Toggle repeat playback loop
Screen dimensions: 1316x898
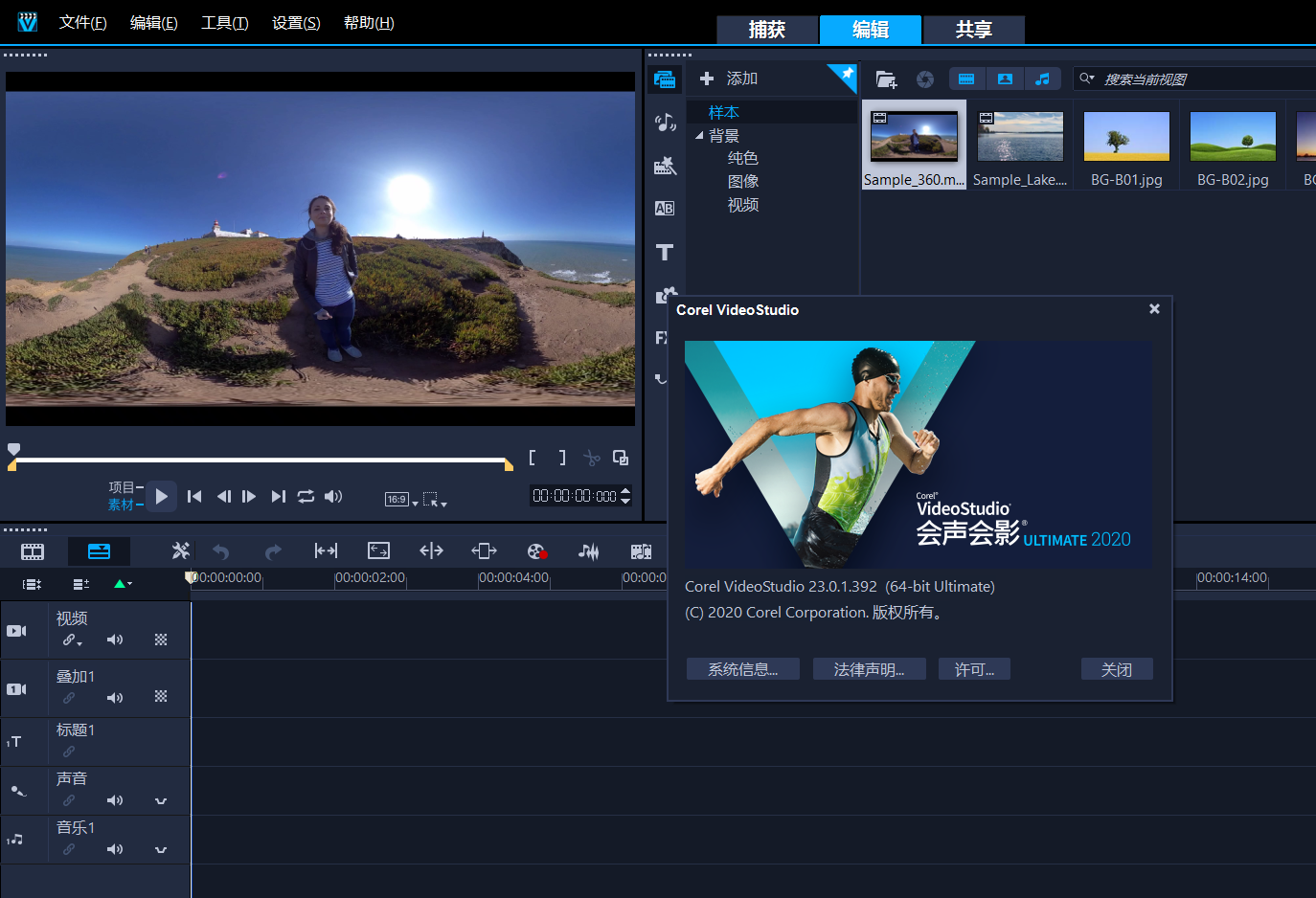pos(306,496)
